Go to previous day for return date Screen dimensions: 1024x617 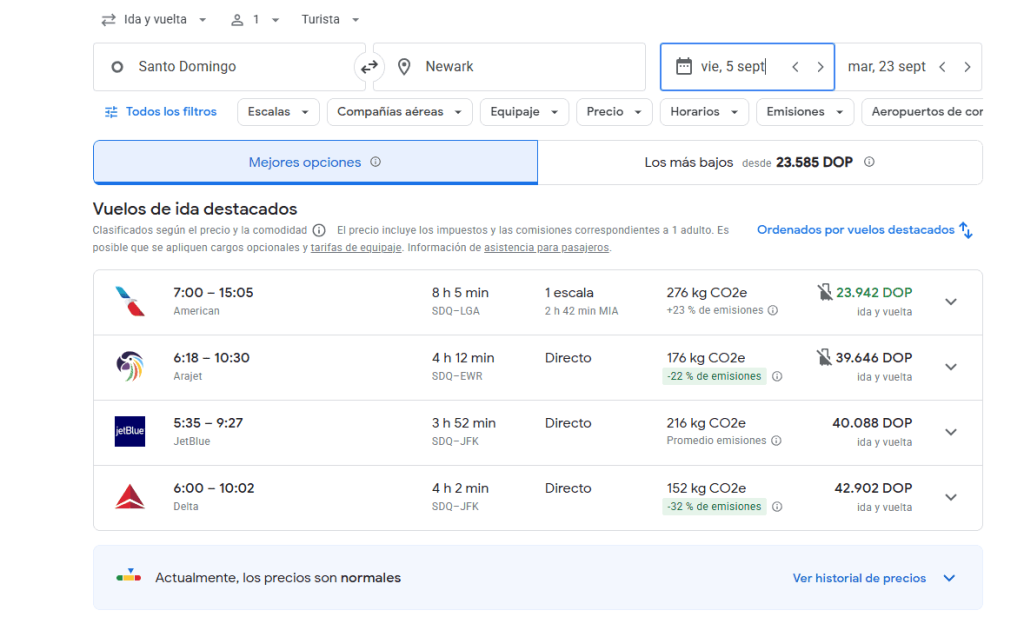click(942, 67)
